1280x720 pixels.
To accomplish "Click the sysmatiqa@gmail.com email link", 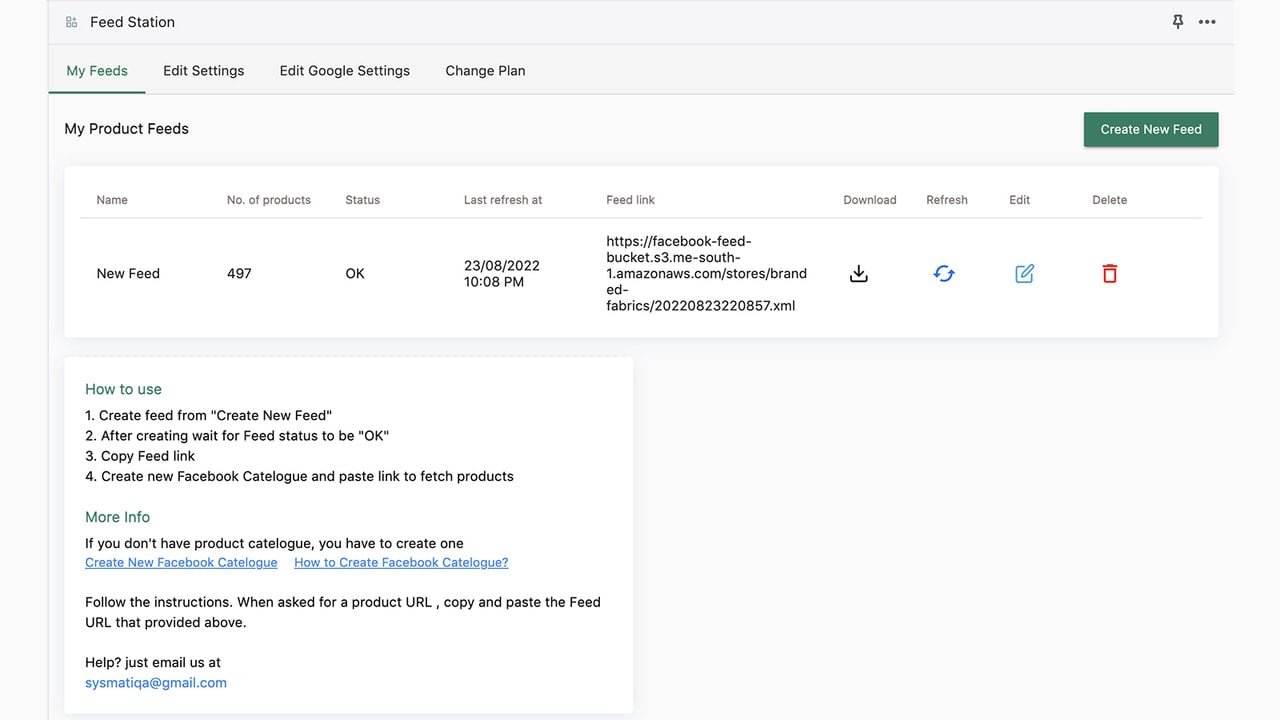I will pos(156,683).
